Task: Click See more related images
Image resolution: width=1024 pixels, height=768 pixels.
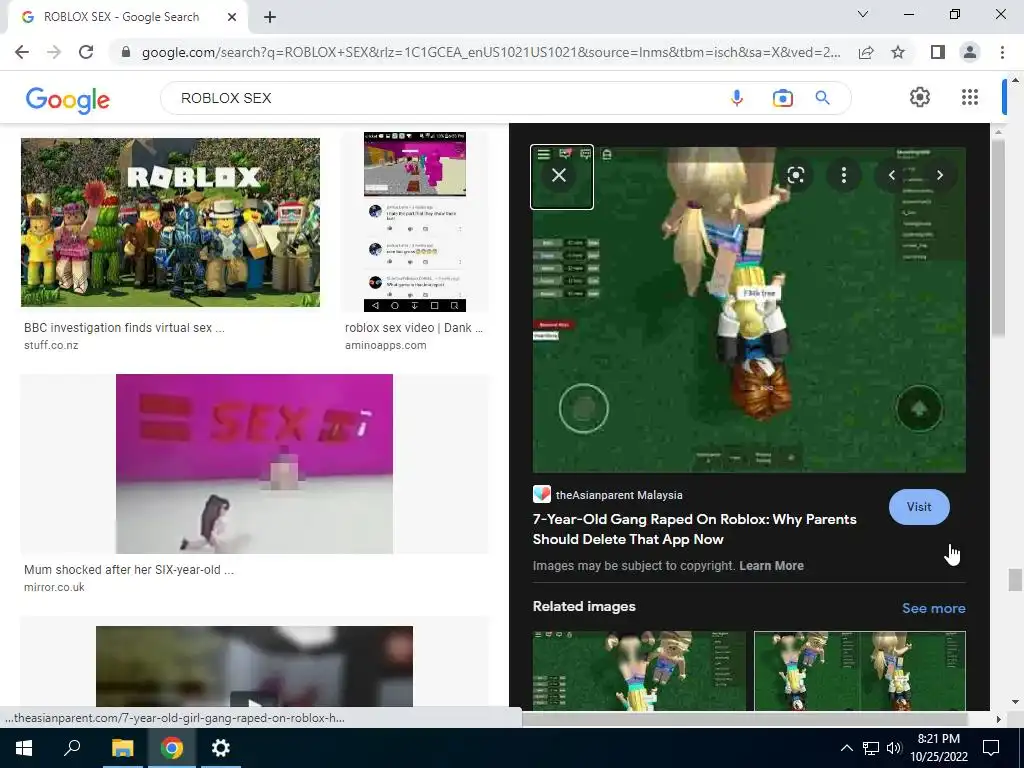Action: click(x=933, y=608)
